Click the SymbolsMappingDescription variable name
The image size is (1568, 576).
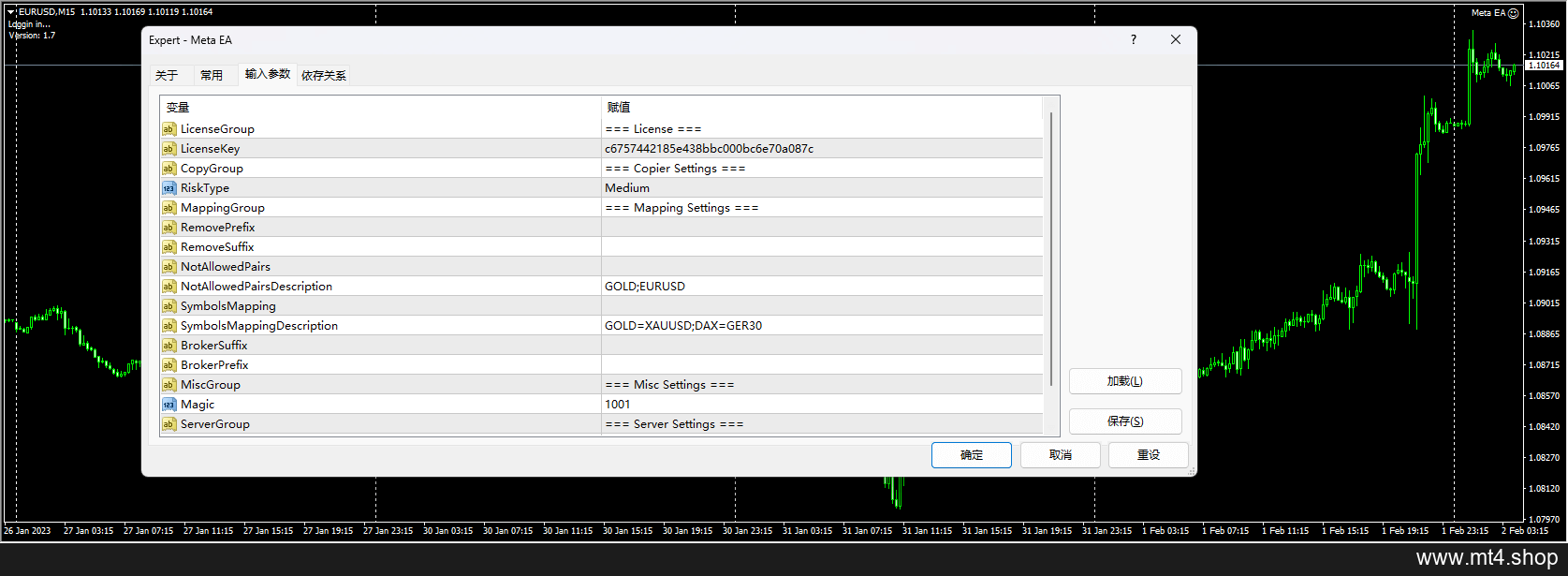pos(259,326)
